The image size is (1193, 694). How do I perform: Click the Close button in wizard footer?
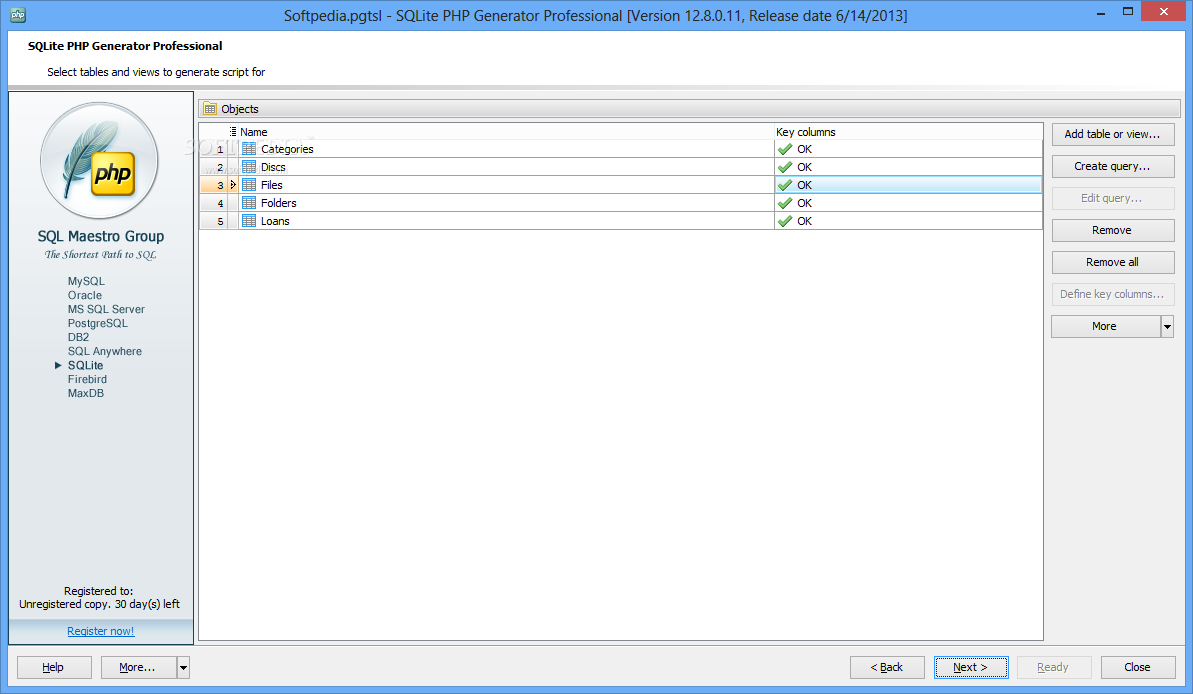click(x=1137, y=667)
